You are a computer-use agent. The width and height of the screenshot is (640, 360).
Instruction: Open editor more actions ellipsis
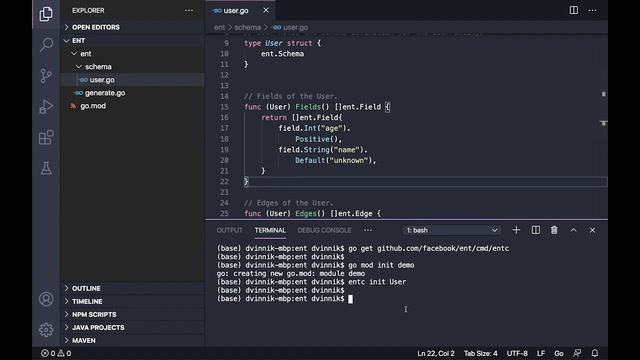[593, 10]
